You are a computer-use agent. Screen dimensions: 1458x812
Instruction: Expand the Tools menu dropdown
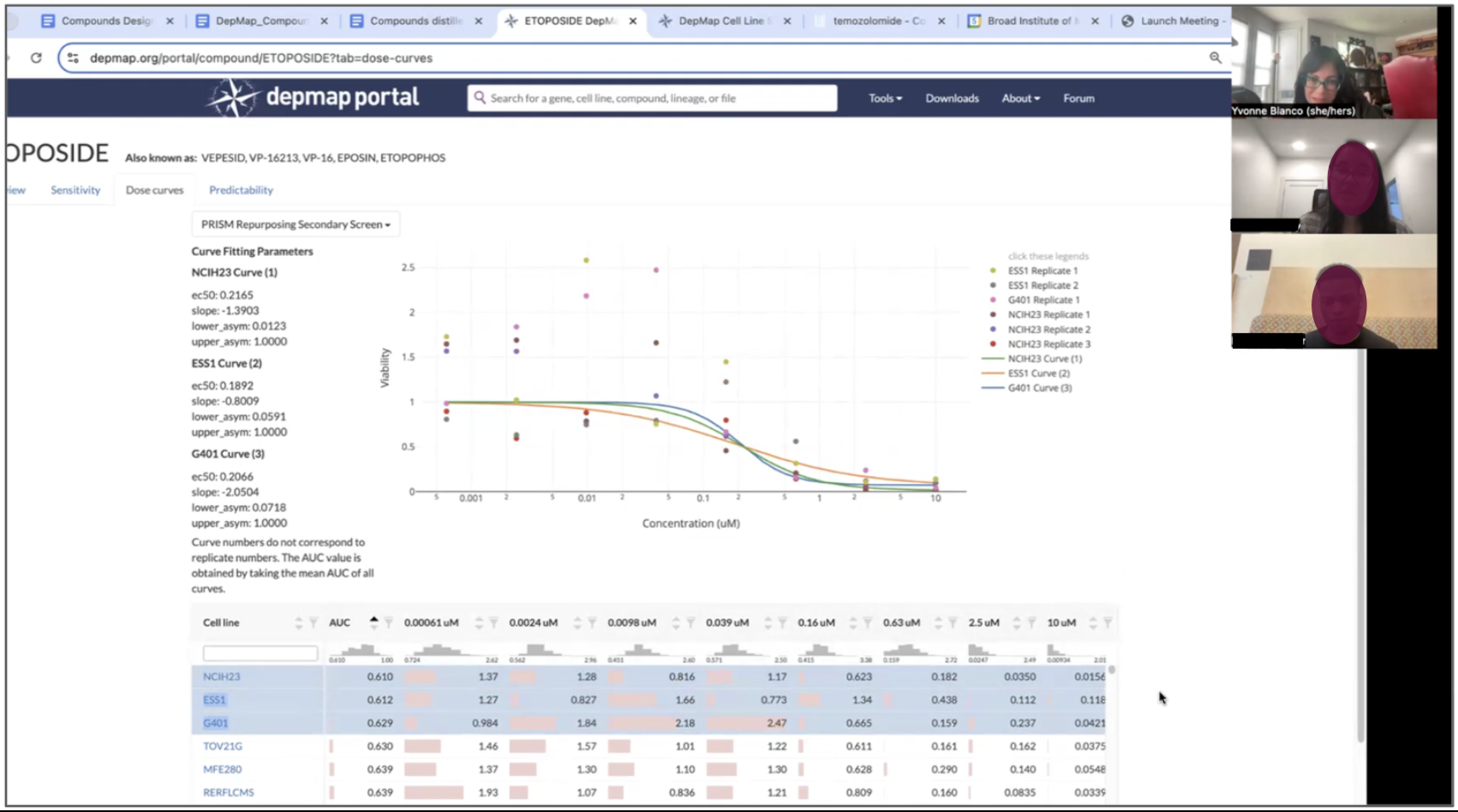885,99
